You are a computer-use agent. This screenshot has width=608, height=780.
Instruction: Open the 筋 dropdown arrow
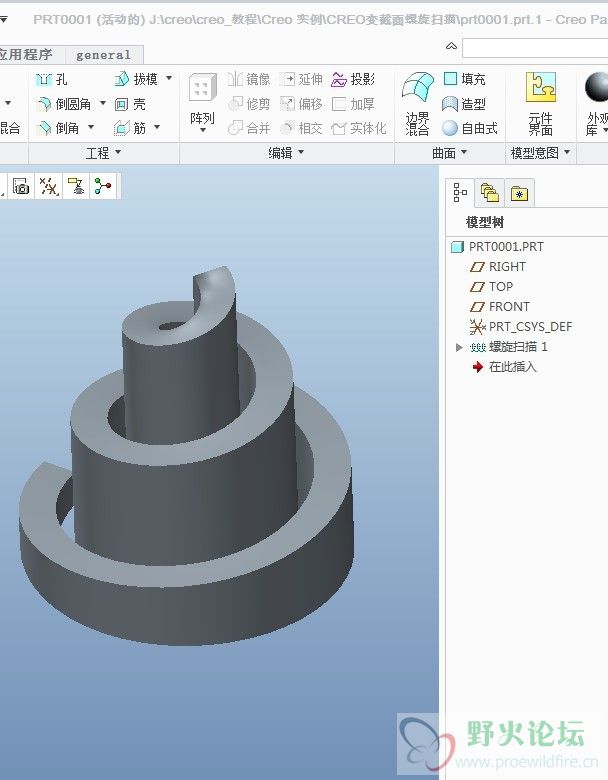(157, 127)
